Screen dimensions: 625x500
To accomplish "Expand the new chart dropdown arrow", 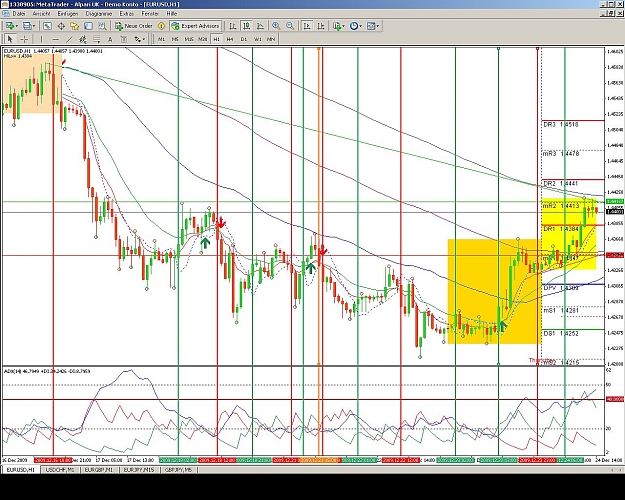I will tap(16, 26).
